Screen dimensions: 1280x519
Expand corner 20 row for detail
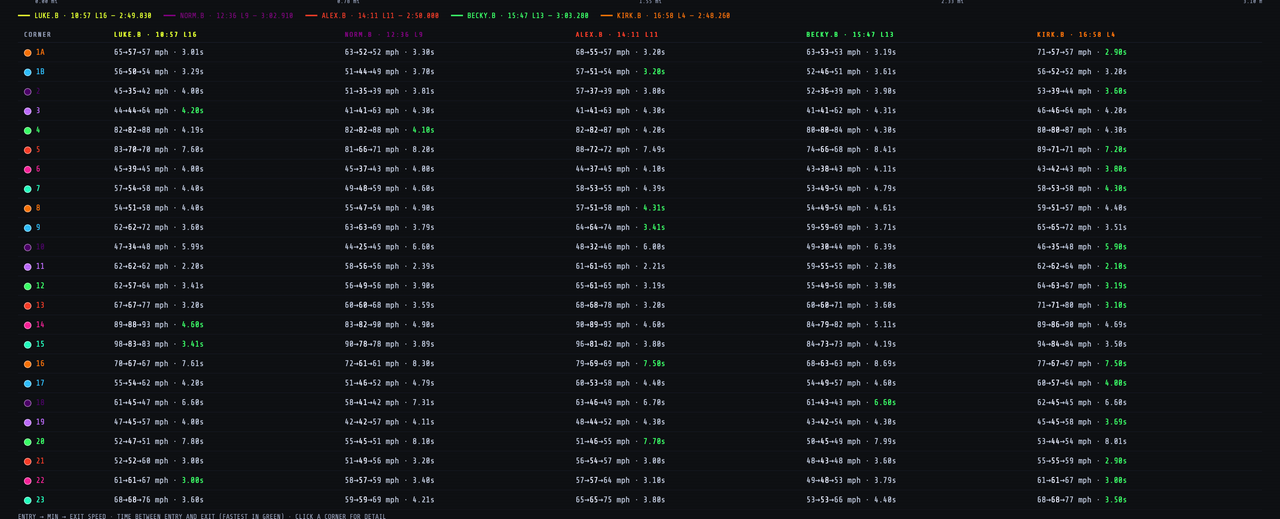(x=640, y=442)
